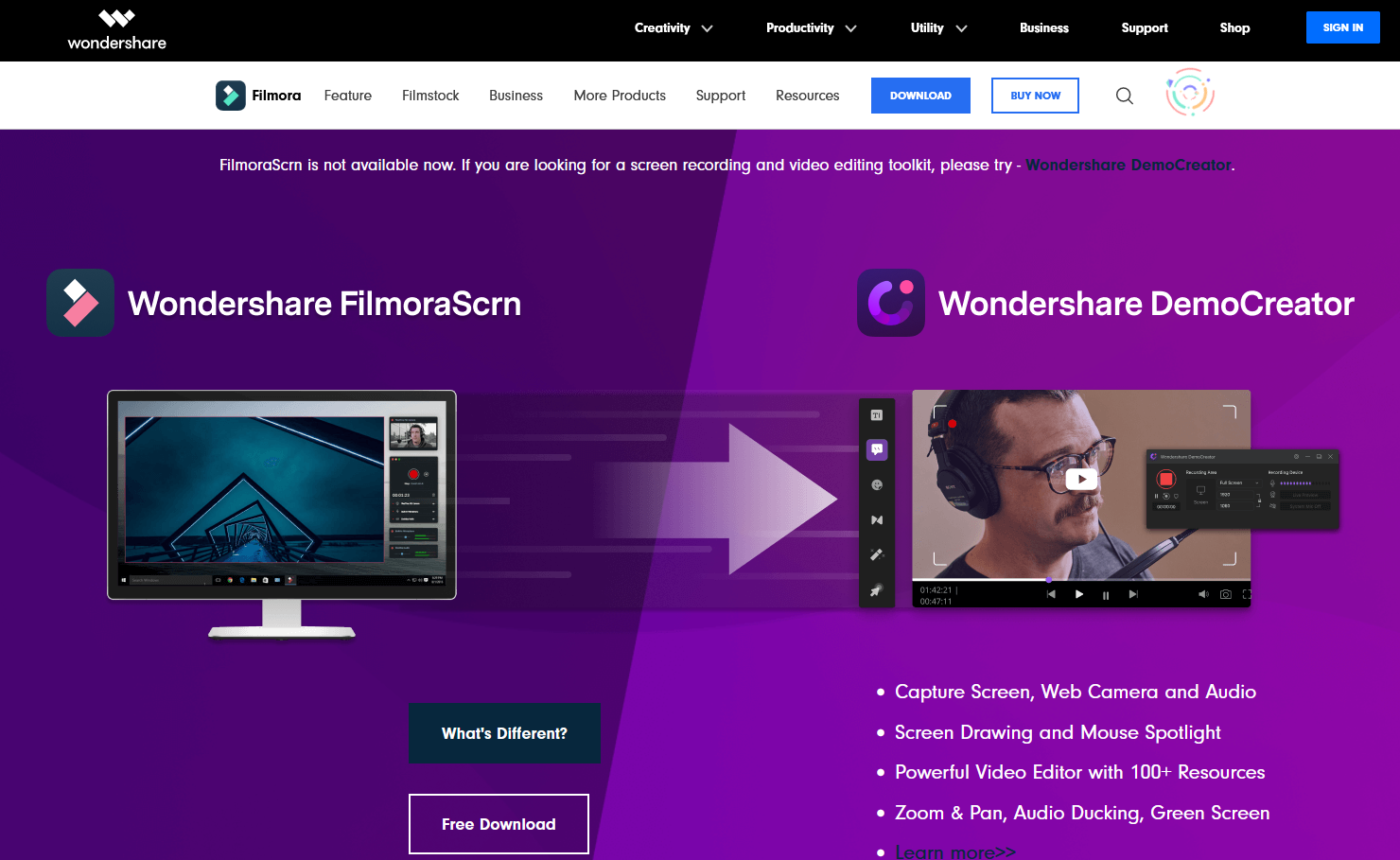1400x860 pixels.
Task: Click the BUY NOW button
Action: coord(1035,96)
